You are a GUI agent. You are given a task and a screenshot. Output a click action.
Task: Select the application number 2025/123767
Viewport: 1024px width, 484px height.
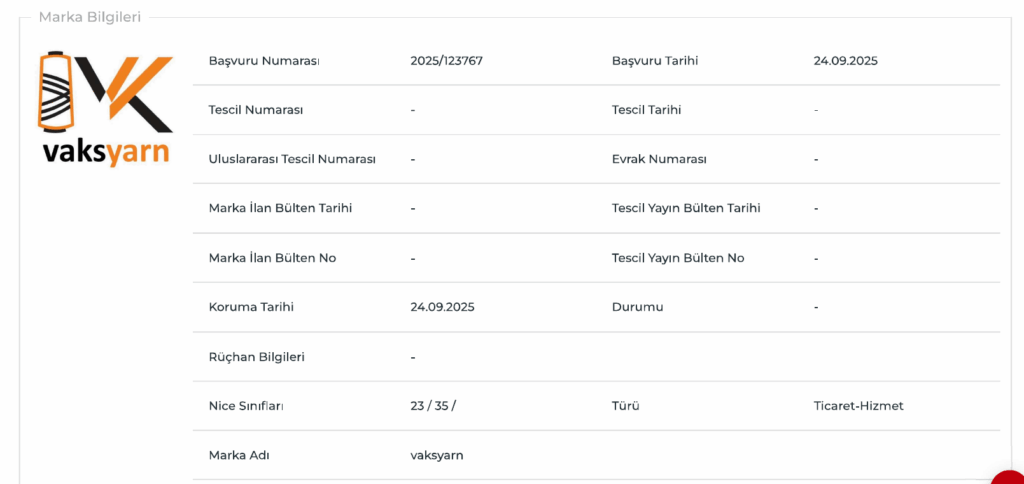pos(446,61)
